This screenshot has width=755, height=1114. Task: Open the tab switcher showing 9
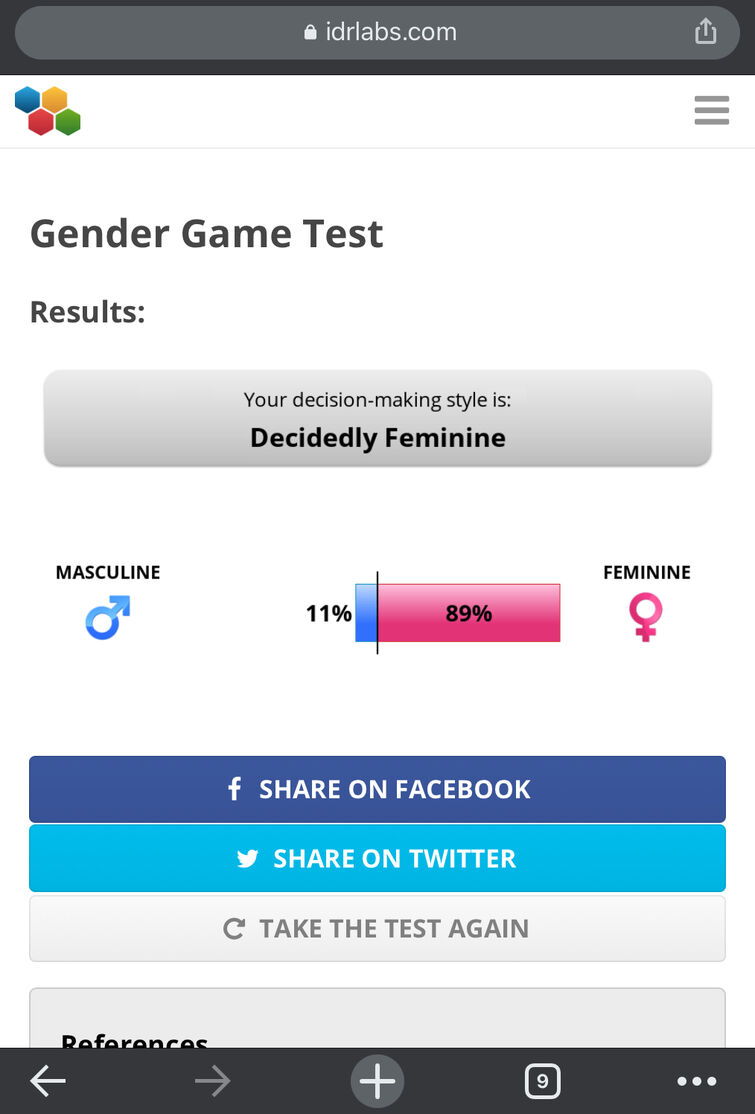click(x=542, y=1080)
